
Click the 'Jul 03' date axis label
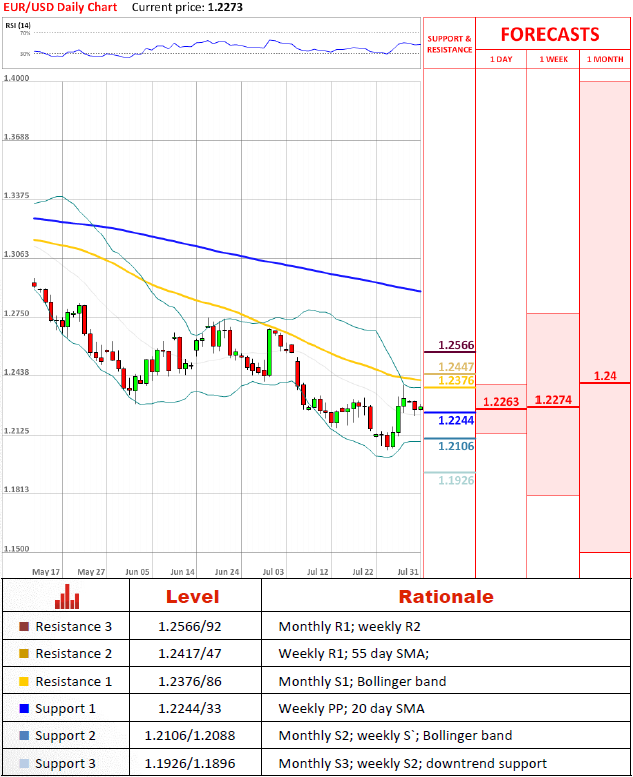pos(273,572)
